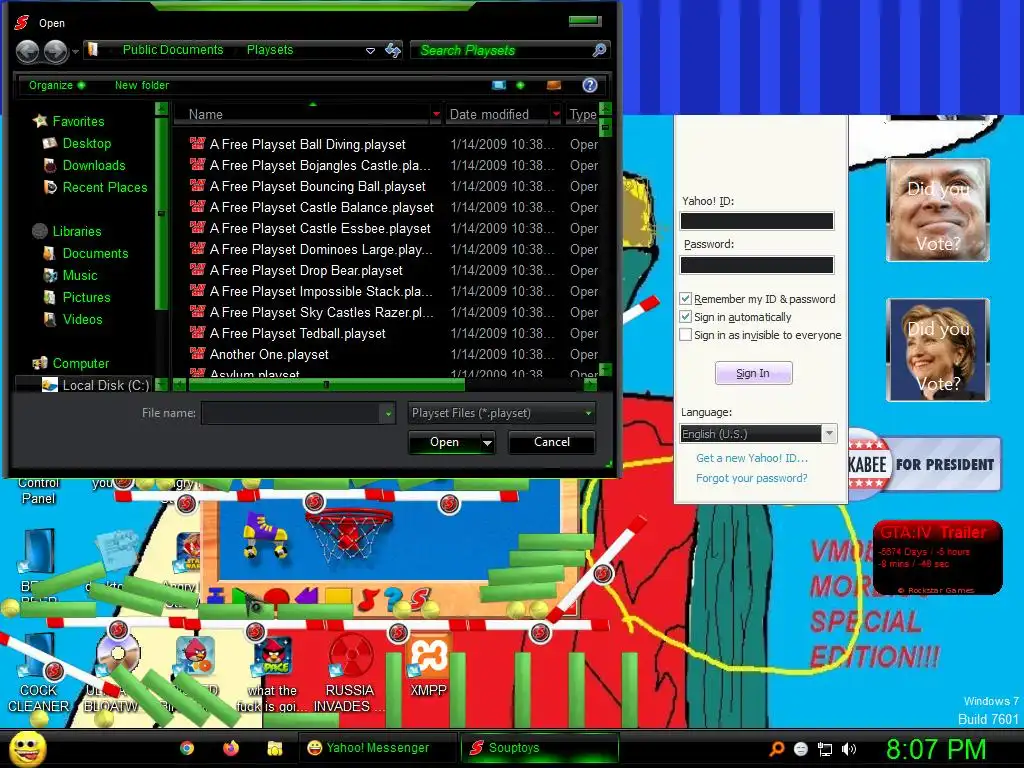Click the smiley face Start button

27,748
